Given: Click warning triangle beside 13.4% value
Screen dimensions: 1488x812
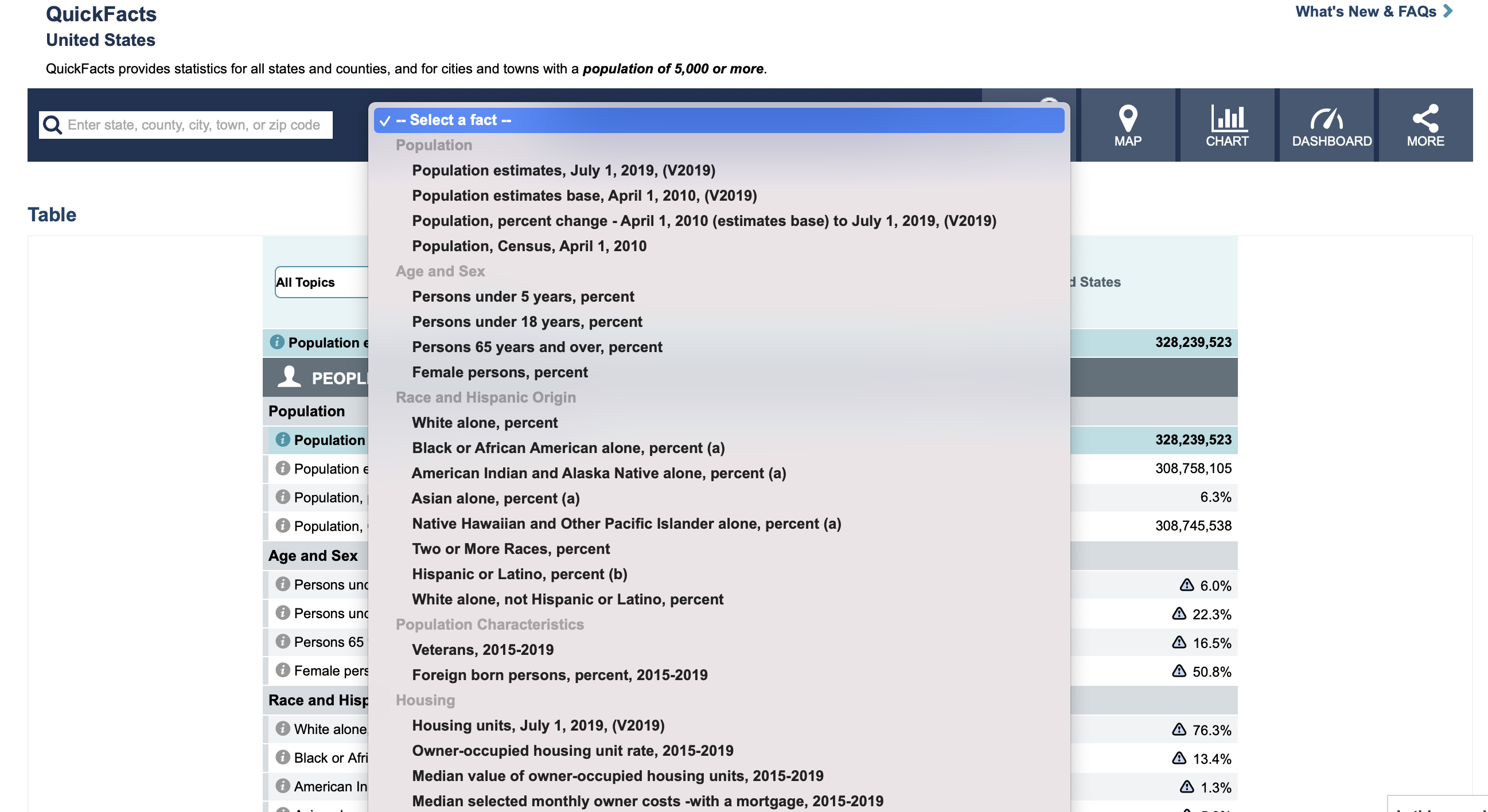Looking at the screenshot, I should tap(1179, 758).
